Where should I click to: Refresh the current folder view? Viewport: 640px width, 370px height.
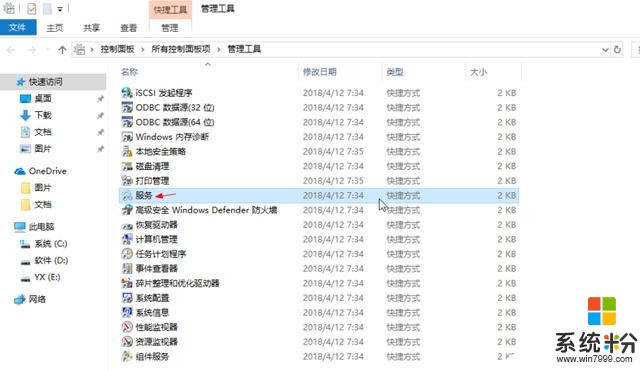[x=617, y=49]
